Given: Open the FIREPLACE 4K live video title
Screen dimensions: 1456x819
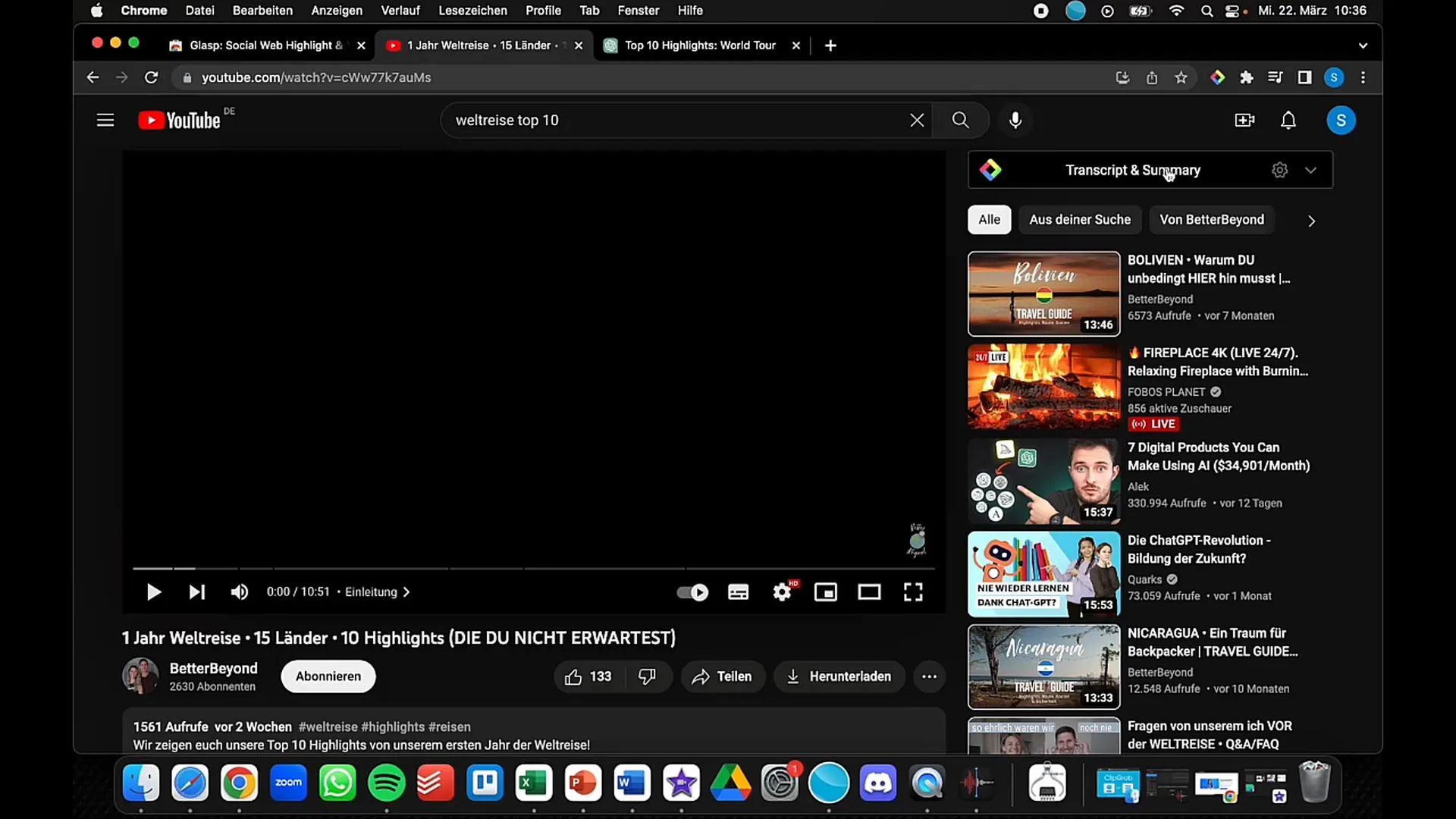Looking at the screenshot, I should coord(1218,362).
